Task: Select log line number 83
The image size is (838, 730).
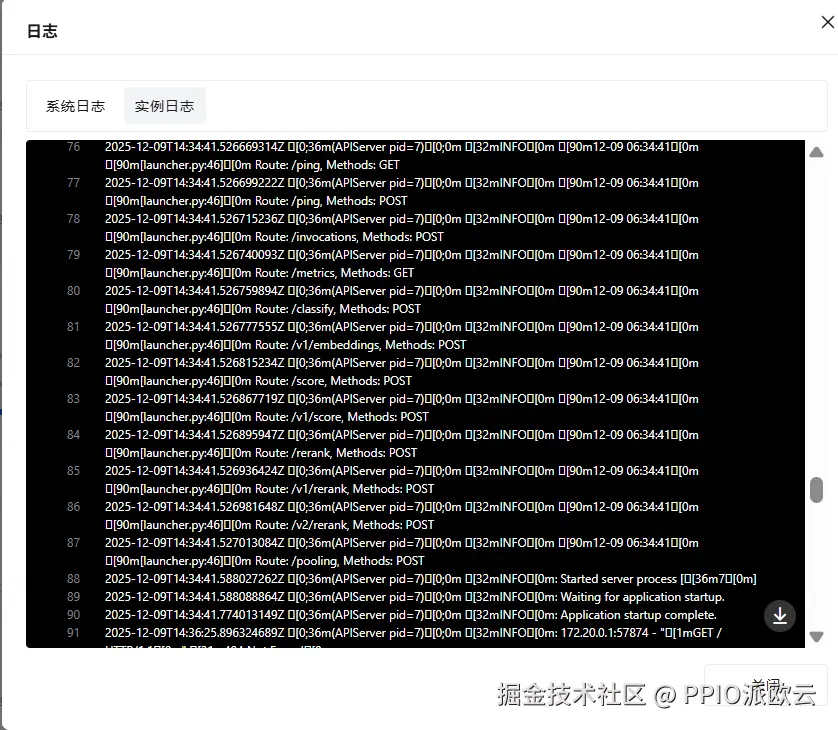Action: [73, 399]
